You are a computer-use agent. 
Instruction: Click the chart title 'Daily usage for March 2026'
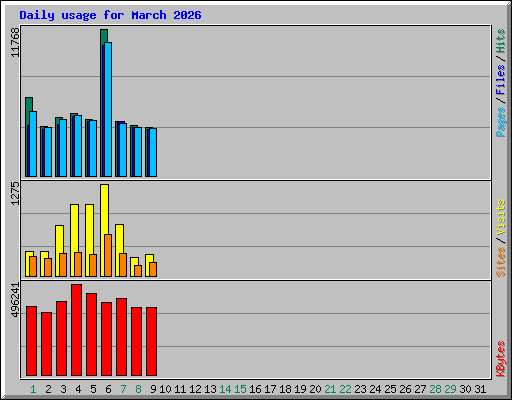click(110, 15)
